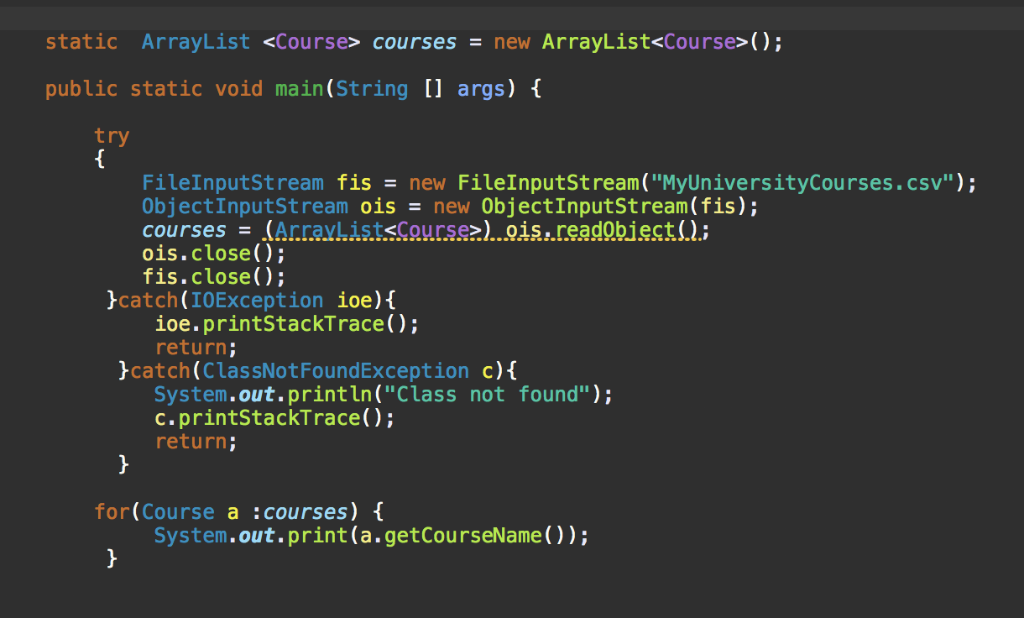1024x618 pixels.
Task: Click ClassNotFoundException in catch clause
Action: click(336, 371)
